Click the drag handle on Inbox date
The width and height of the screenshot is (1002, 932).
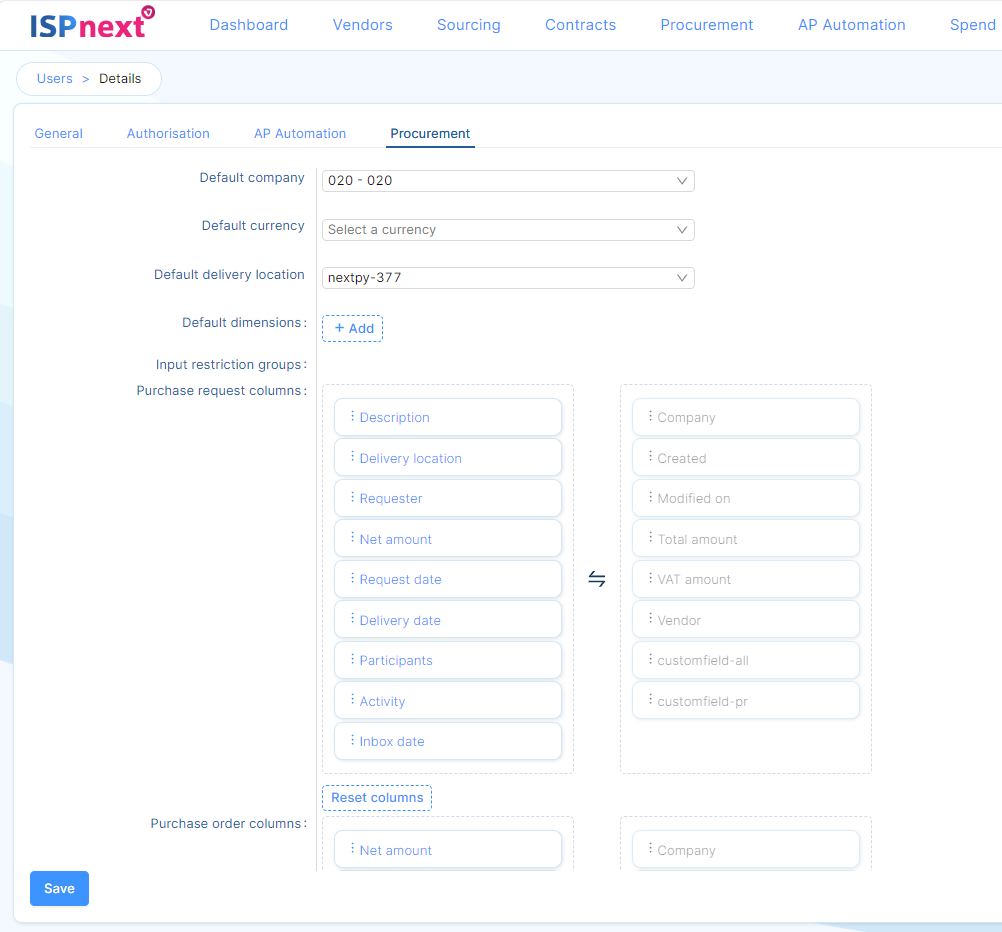tap(352, 741)
